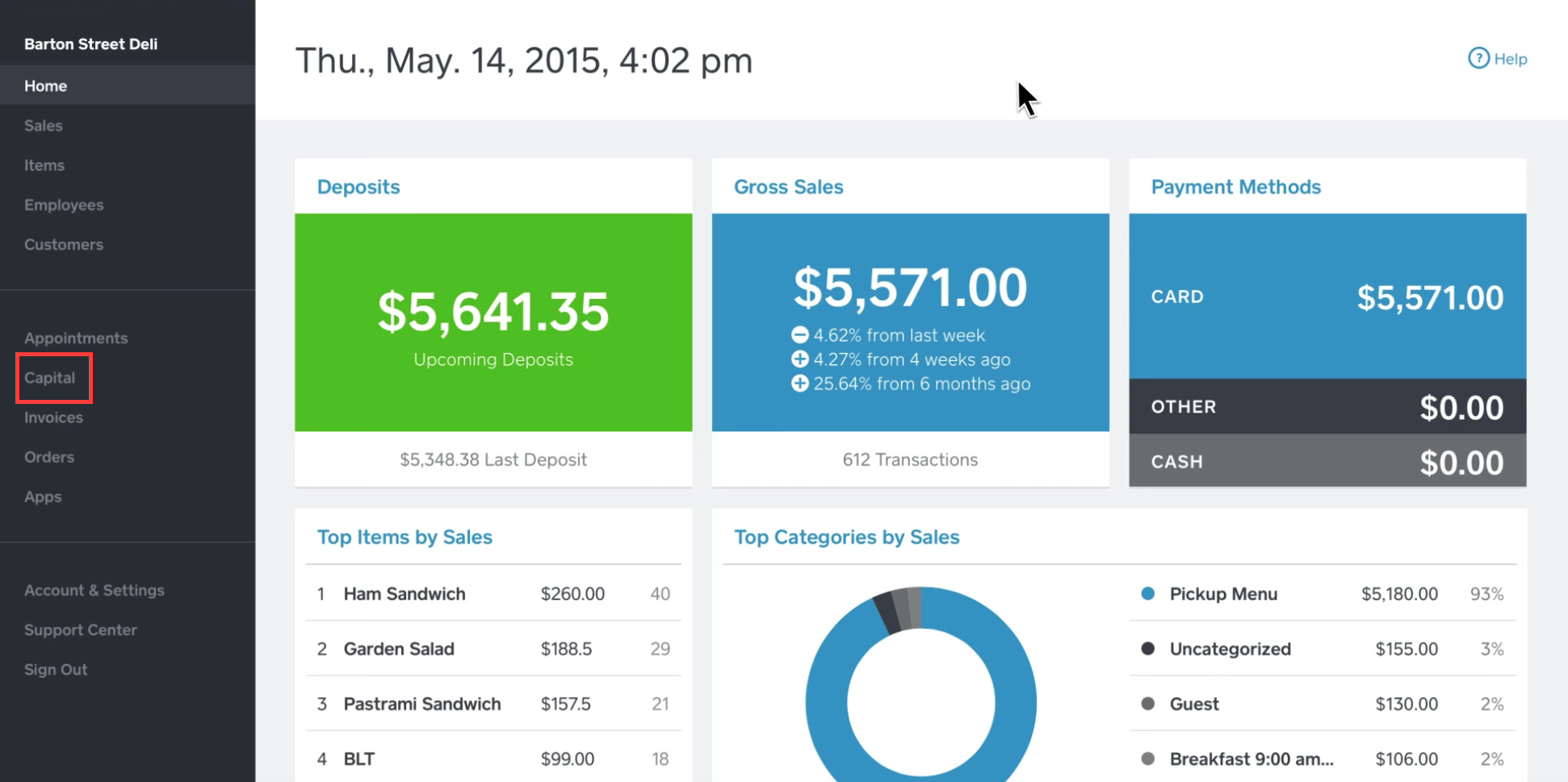Viewport: 1568px width, 782px height.
Task: Click the gray dot next to Breakfast 9:00 am
Action: pos(1147,759)
